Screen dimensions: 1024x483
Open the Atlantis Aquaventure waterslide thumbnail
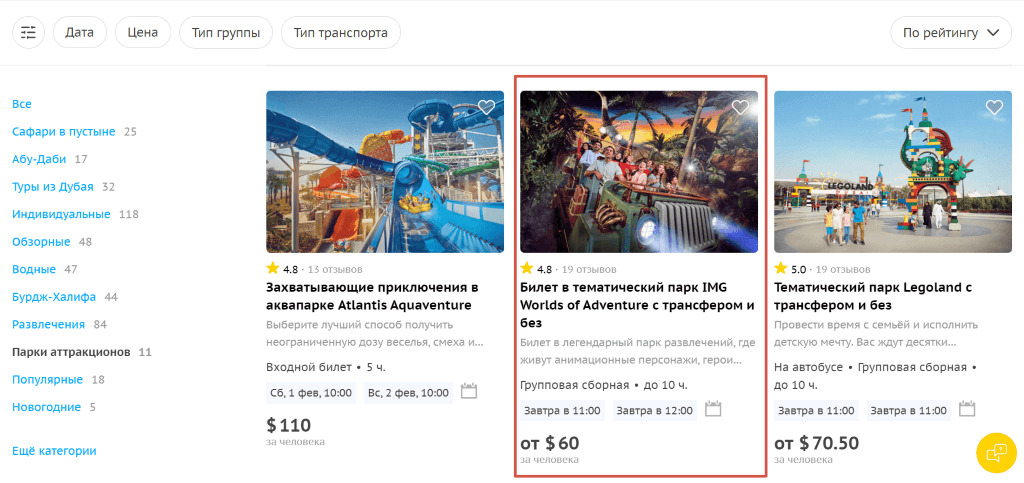(x=385, y=172)
